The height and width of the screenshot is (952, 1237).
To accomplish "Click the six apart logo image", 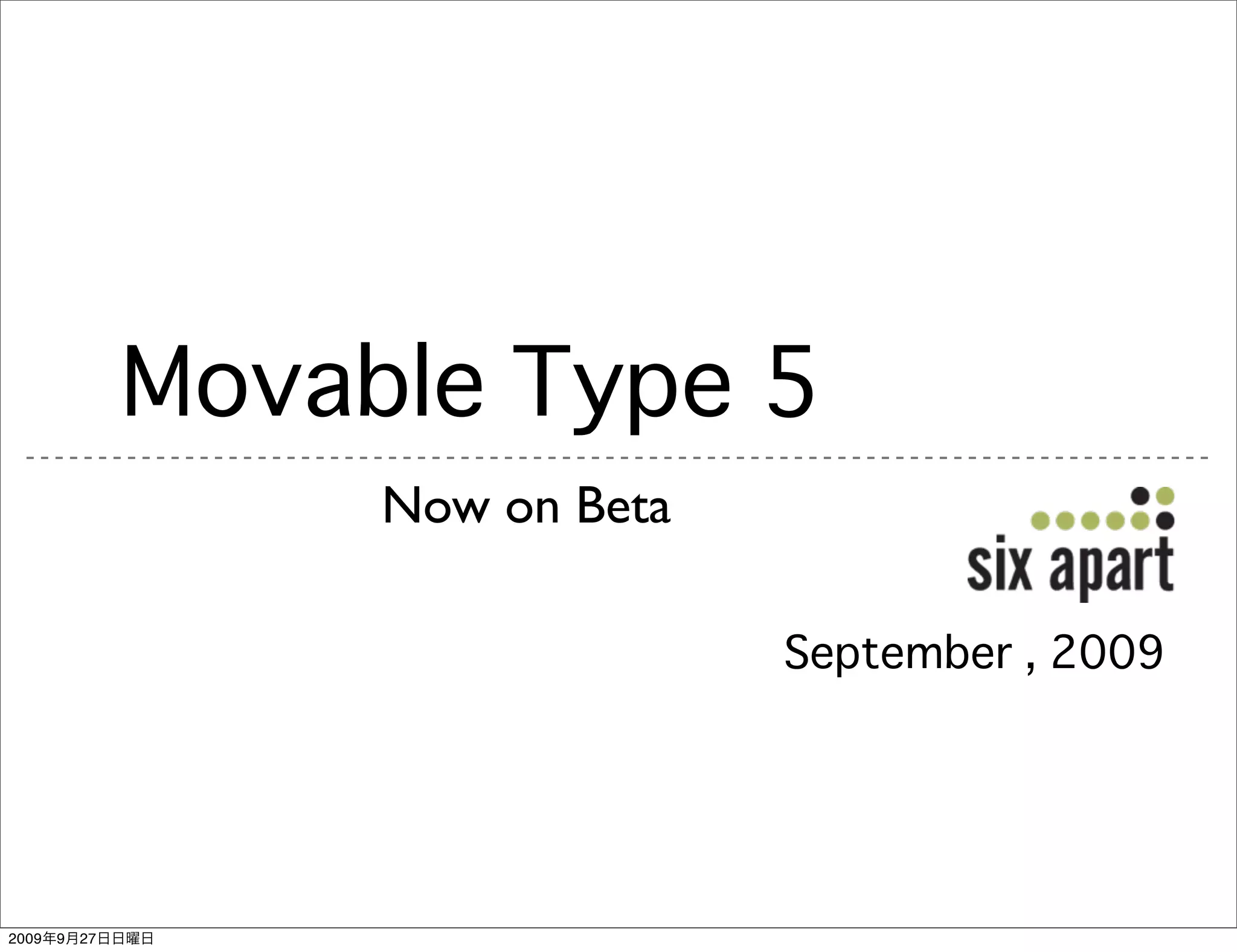I will (1070, 544).
